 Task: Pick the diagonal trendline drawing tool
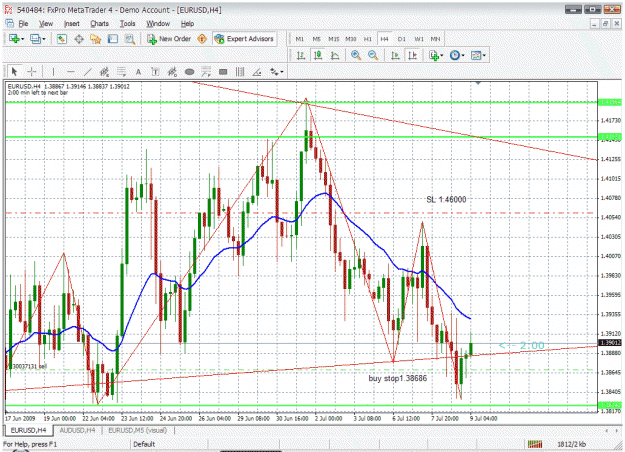tap(87, 72)
